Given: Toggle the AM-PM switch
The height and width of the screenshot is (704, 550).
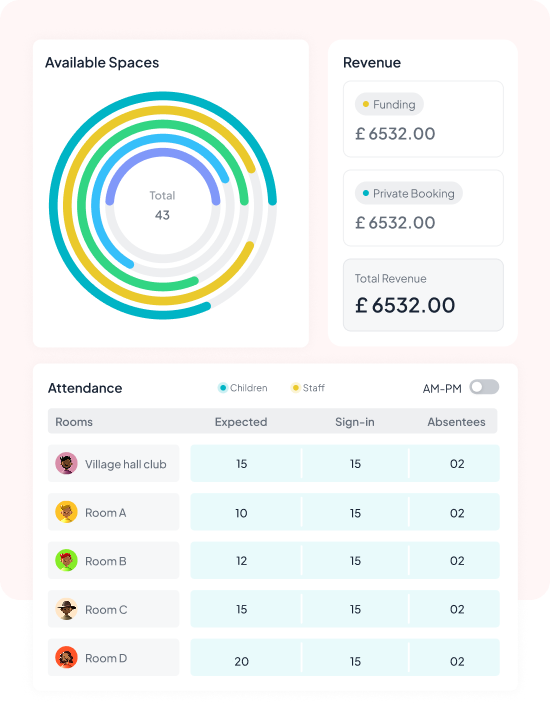Looking at the screenshot, I should pos(484,387).
